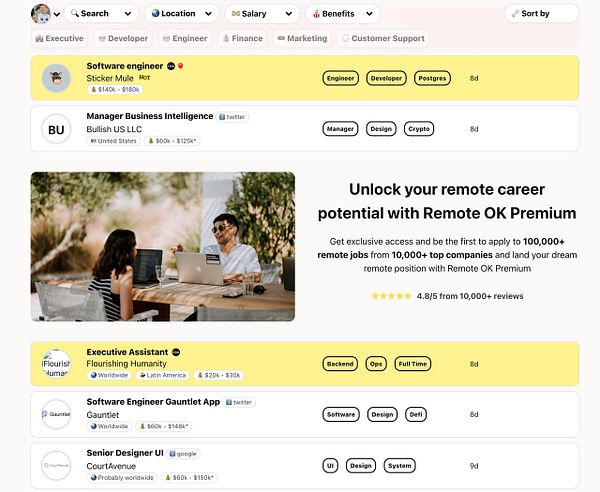Open the Sort by dropdown
This screenshot has width=600, height=492.
541,14
